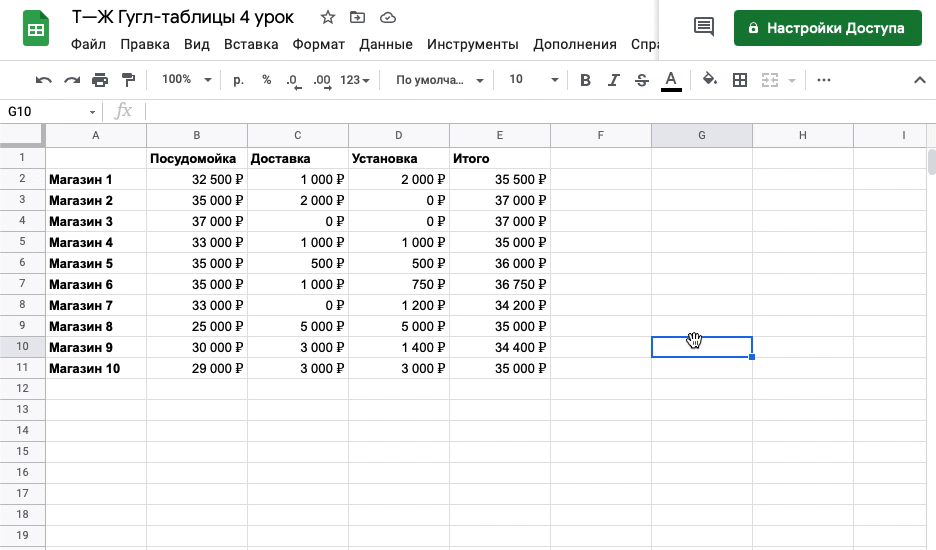Viewport: 936px width, 550px height.
Task: Apply percent format
Action: [266, 80]
